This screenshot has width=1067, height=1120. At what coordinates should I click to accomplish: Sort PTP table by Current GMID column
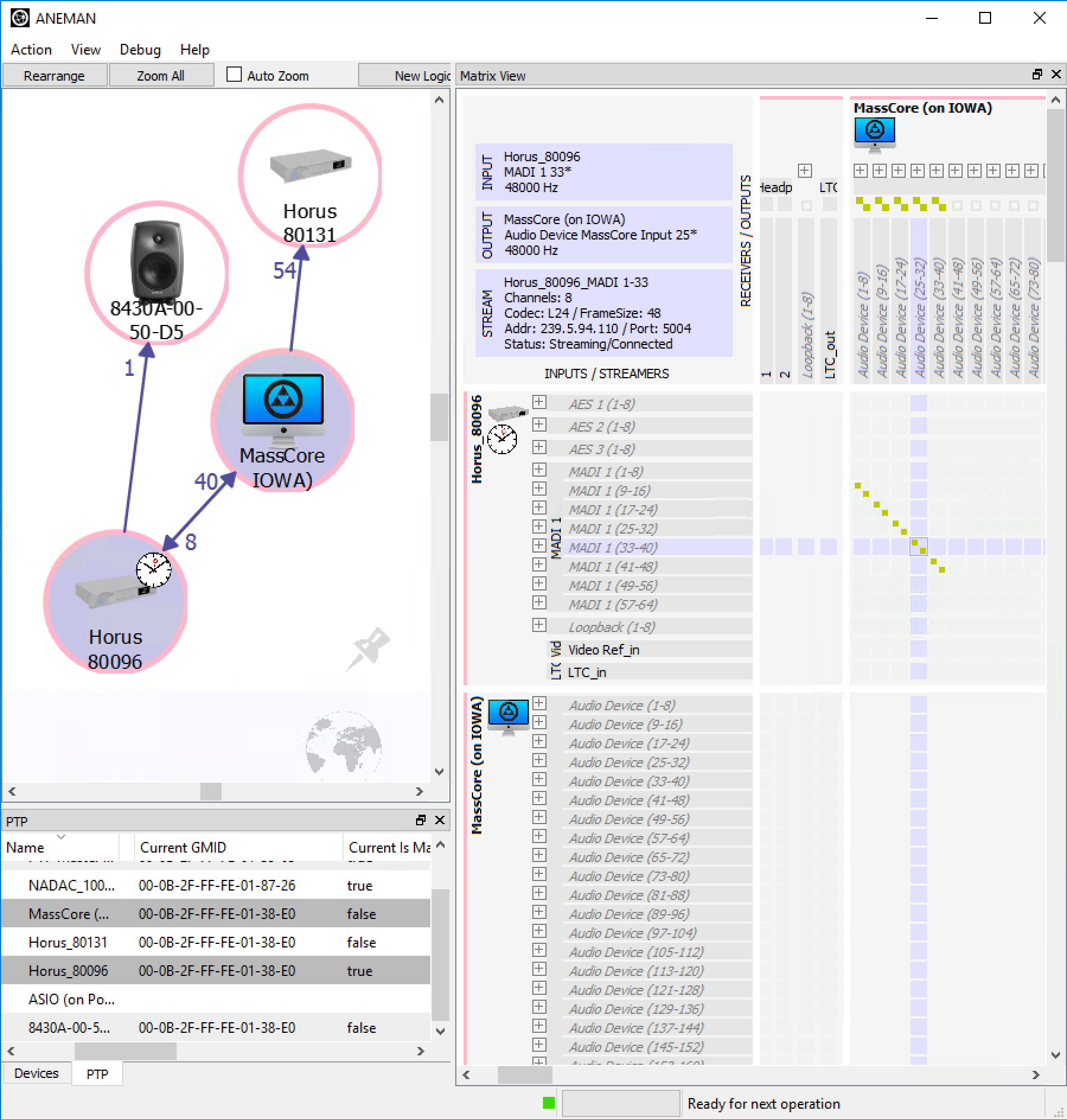pyautogui.click(x=239, y=847)
